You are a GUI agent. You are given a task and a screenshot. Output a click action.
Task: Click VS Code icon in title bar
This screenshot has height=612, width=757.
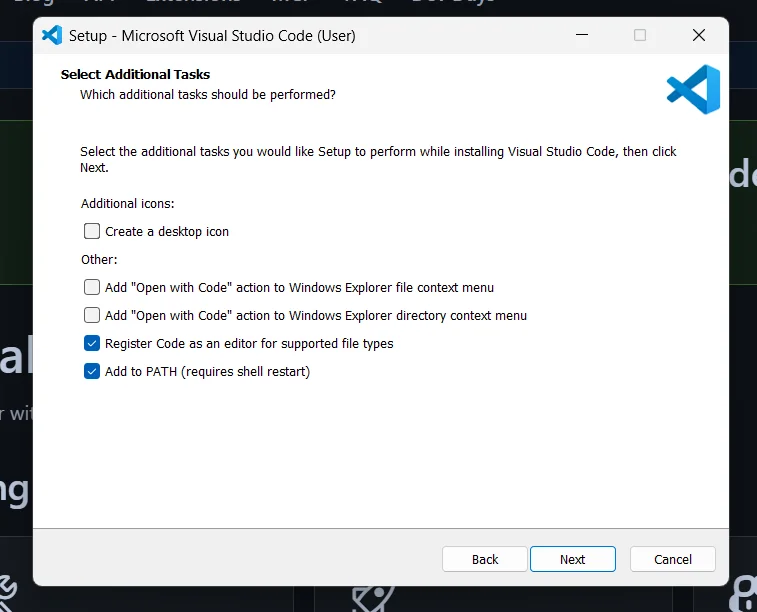(52, 35)
